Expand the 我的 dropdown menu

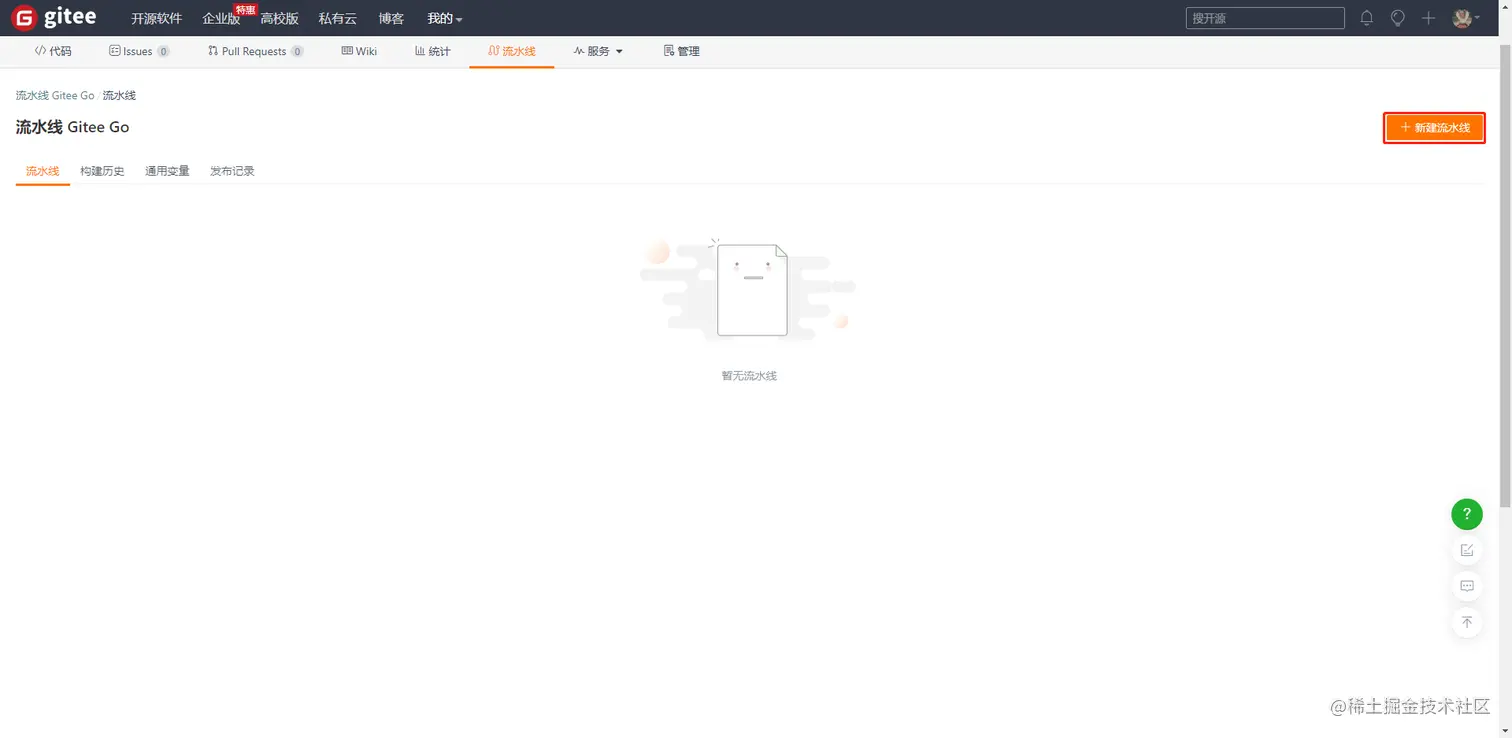point(444,18)
